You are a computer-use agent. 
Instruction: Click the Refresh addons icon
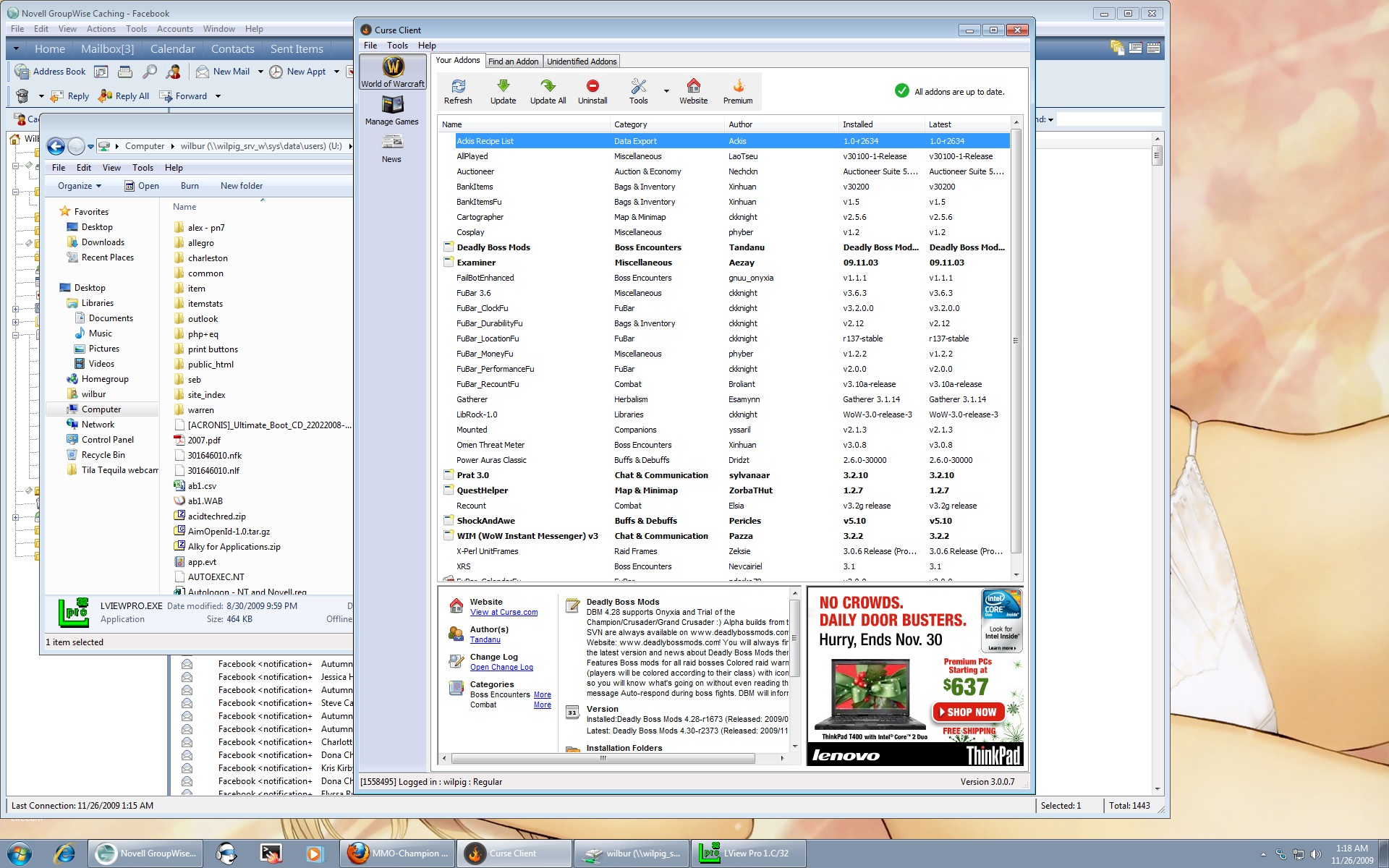pos(458,92)
